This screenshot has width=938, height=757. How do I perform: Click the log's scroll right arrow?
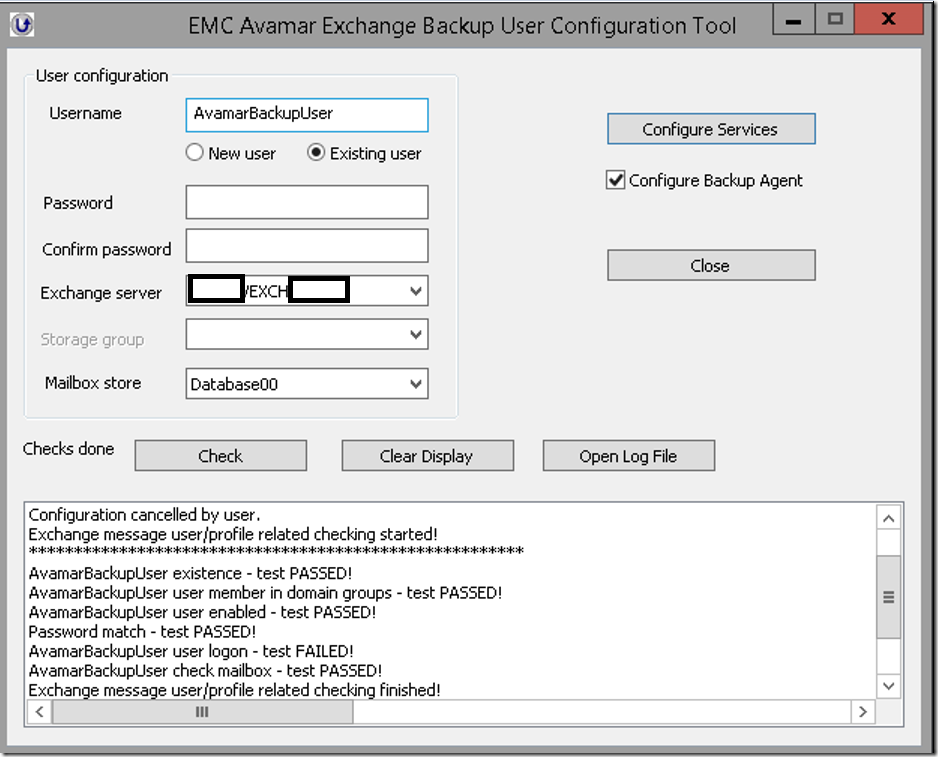click(x=863, y=712)
